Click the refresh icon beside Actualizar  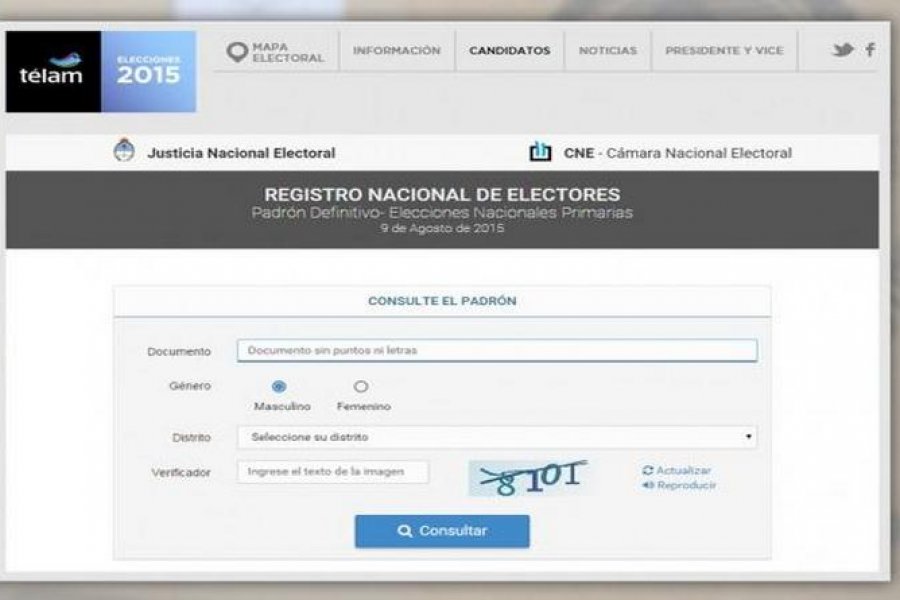click(648, 470)
